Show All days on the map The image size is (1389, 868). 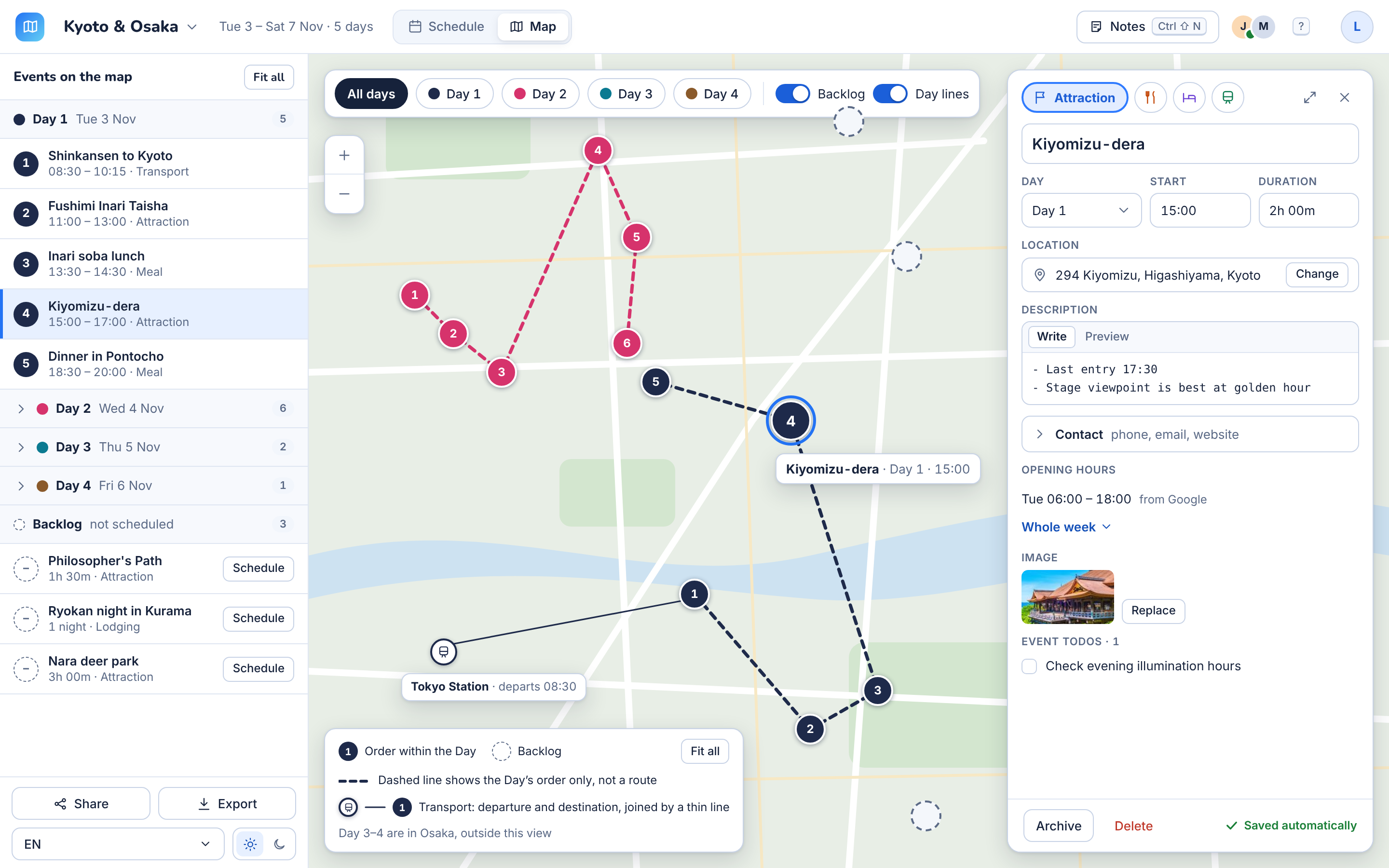[x=371, y=94]
